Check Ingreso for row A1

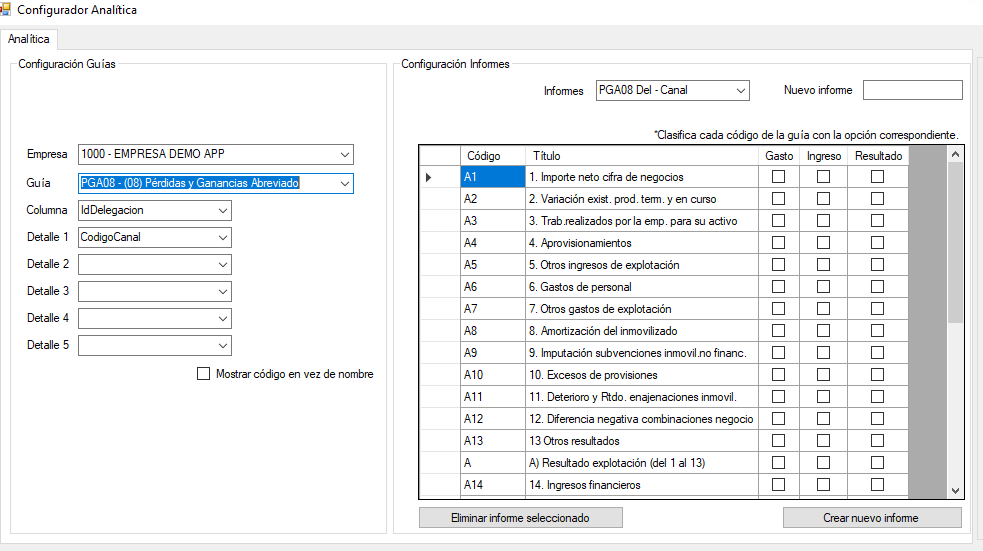click(x=824, y=177)
